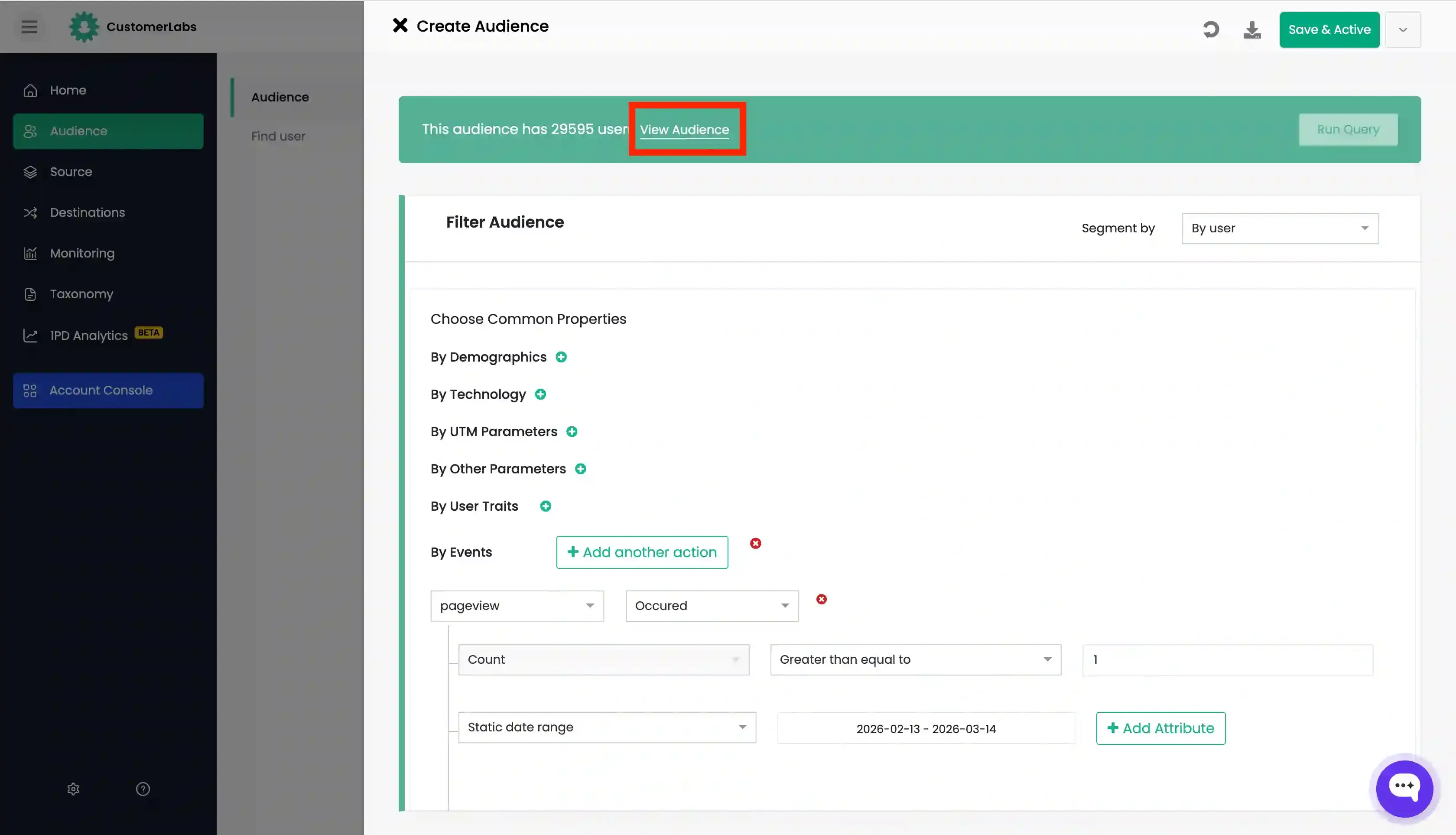Expand the Save options dropdown arrow

coord(1403,29)
